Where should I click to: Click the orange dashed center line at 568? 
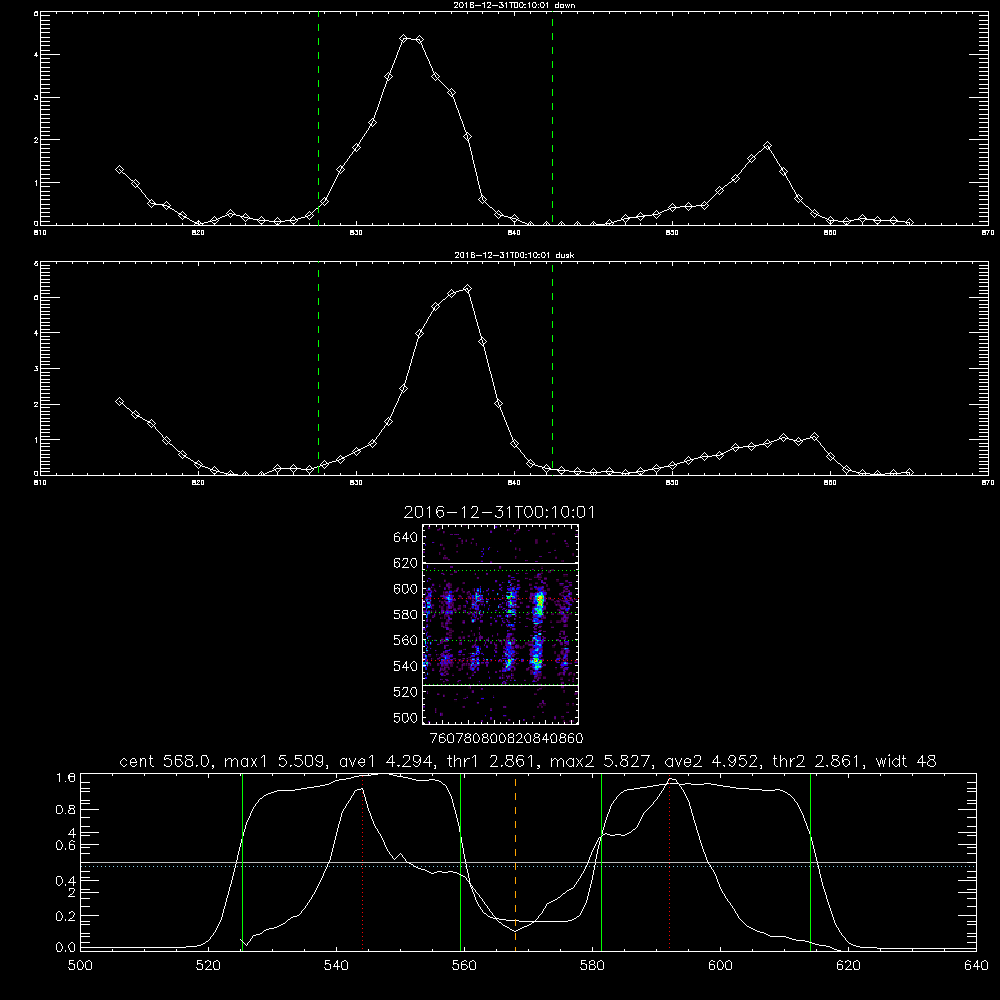515,861
